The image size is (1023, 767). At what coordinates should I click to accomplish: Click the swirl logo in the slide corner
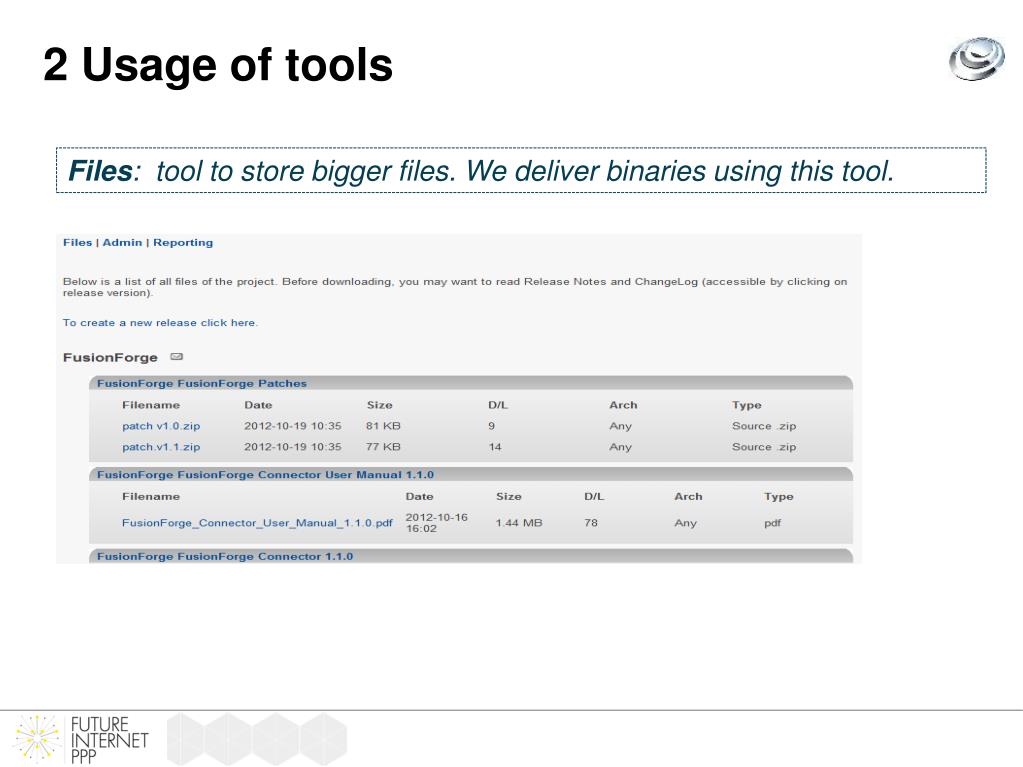[977, 59]
